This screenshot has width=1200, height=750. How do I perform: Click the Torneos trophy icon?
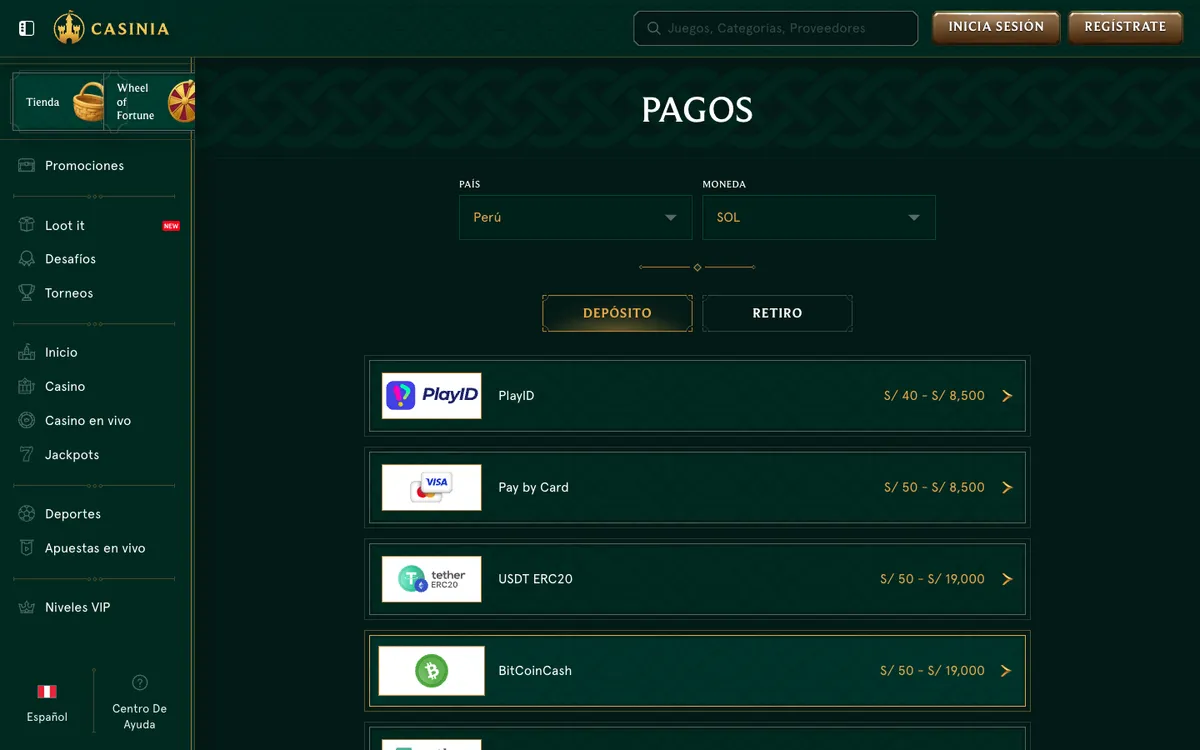[x=27, y=293]
